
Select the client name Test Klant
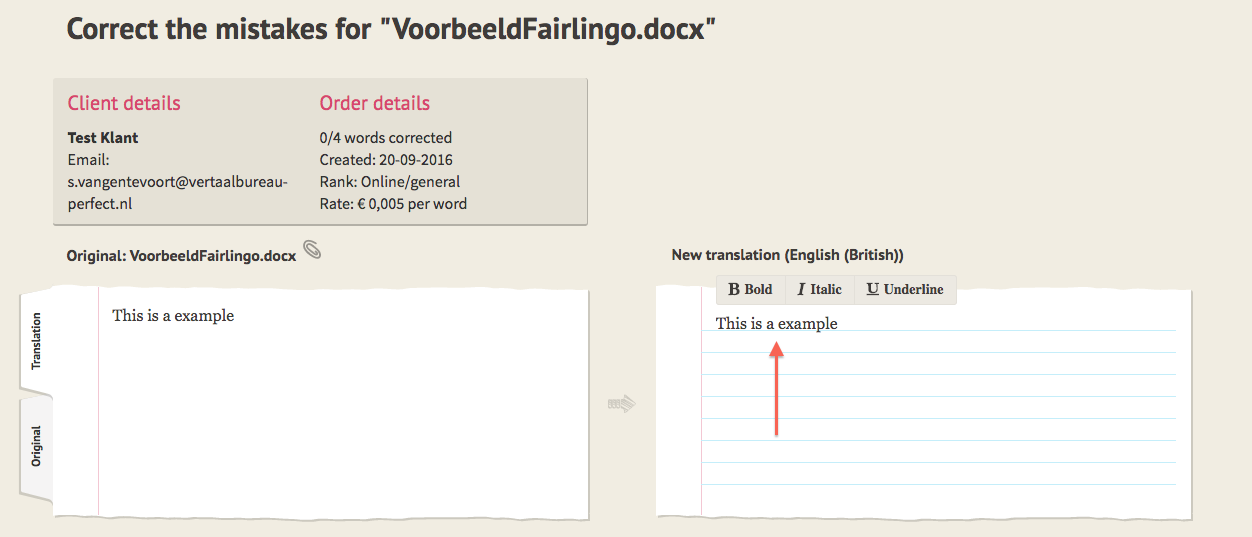click(103, 138)
